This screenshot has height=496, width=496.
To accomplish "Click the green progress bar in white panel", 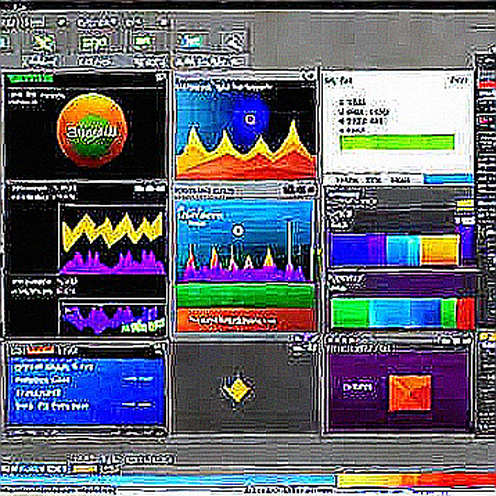I will click(x=397, y=142).
